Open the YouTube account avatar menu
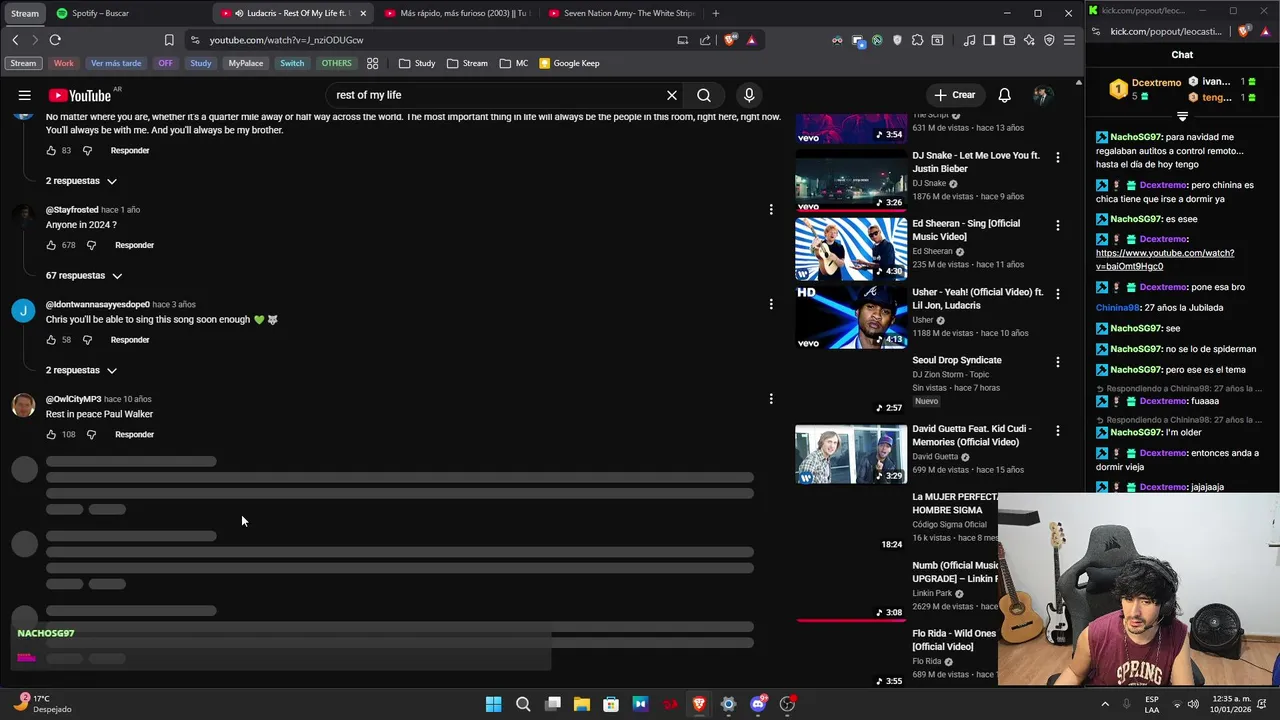This screenshot has width=1280, height=720. click(x=1042, y=95)
